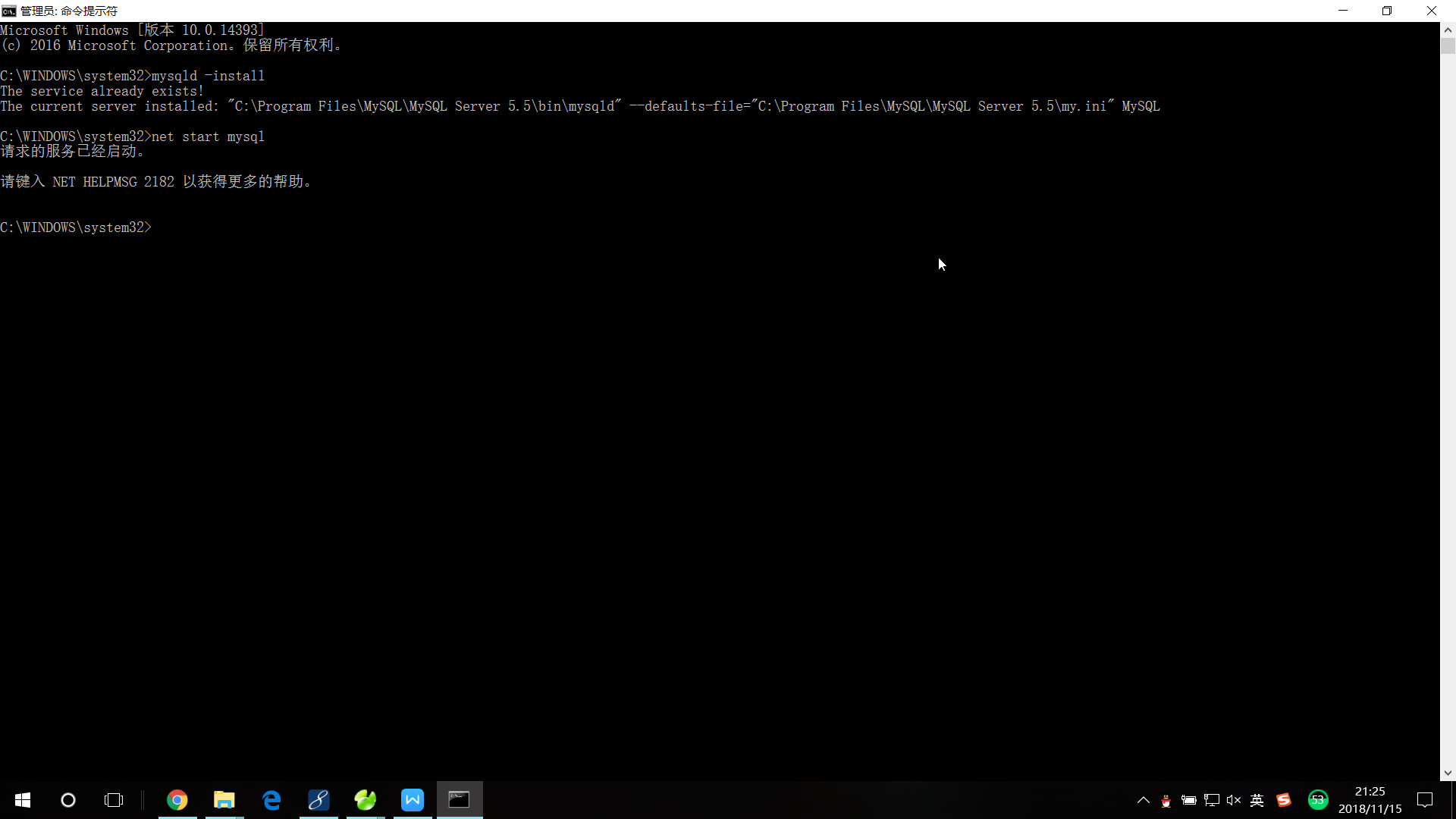The image size is (1456, 819).
Task: Expand hidden system tray icons
Action: [1144, 801]
